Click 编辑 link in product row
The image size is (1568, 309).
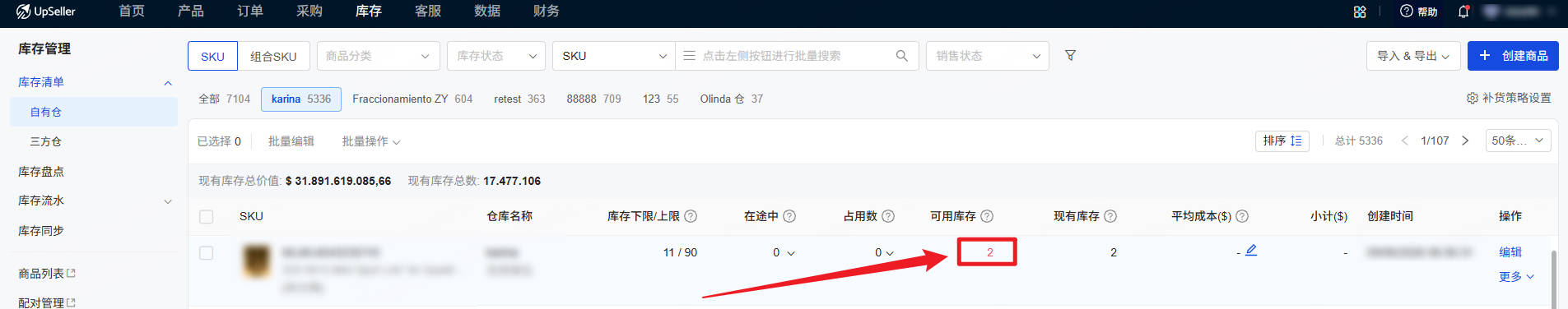[1510, 252]
